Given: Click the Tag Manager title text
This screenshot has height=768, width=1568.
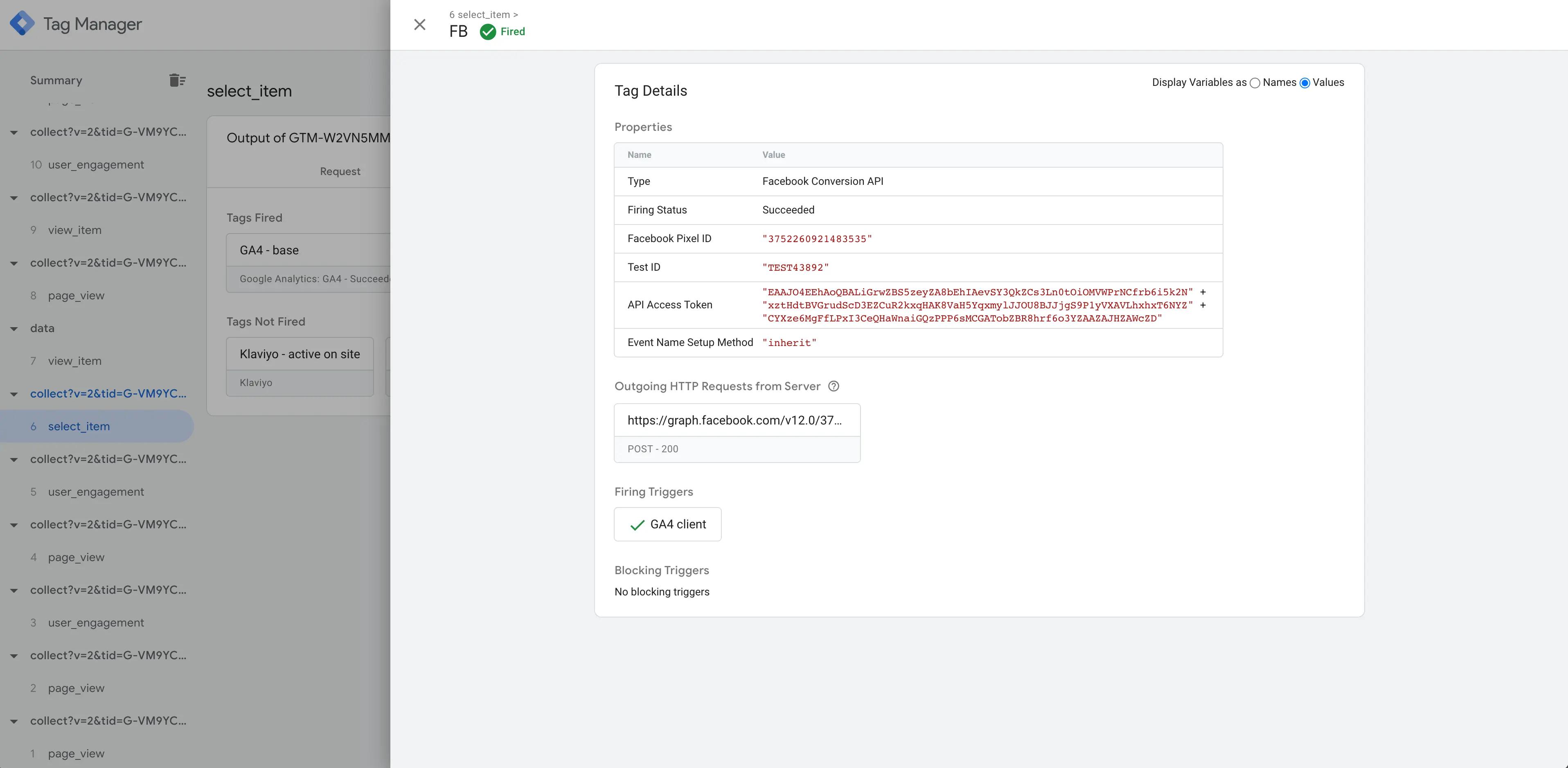Looking at the screenshot, I should 92,25.
